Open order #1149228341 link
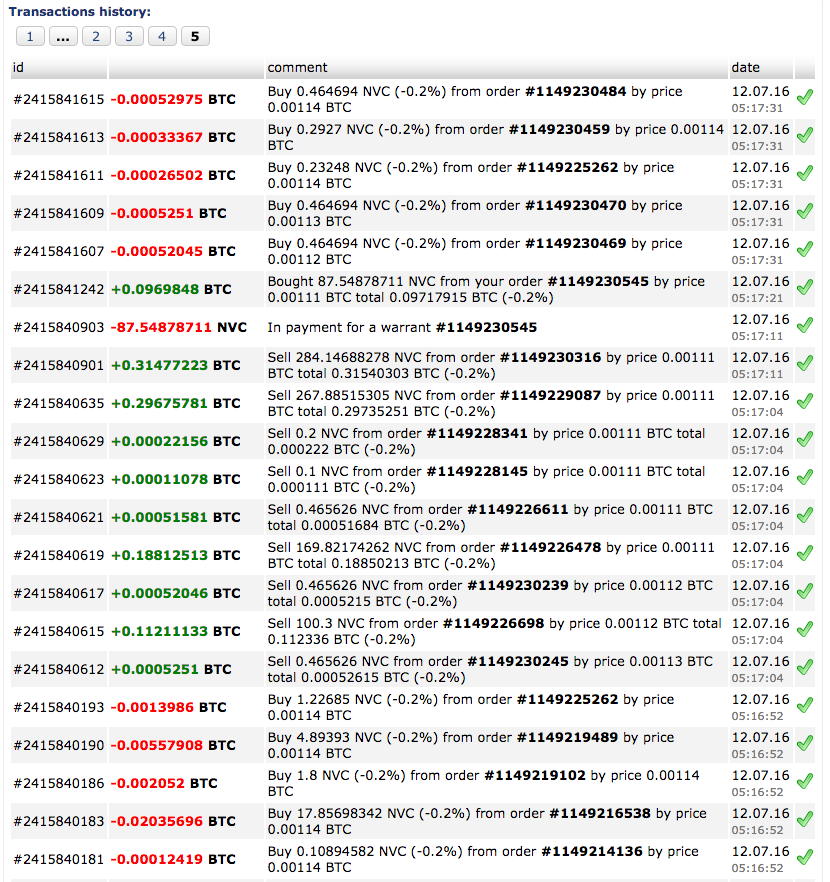The width and height of the screenshot is (830, 882). 477,433
